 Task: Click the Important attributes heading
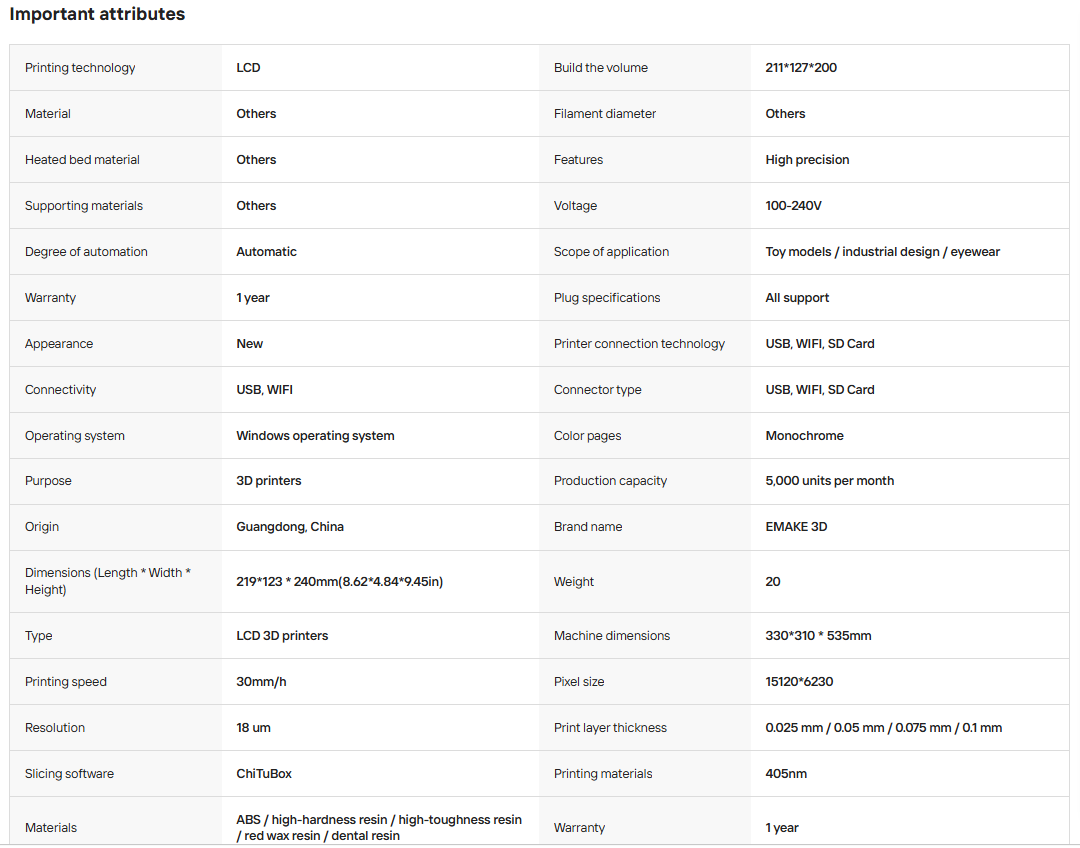(97, 14)
